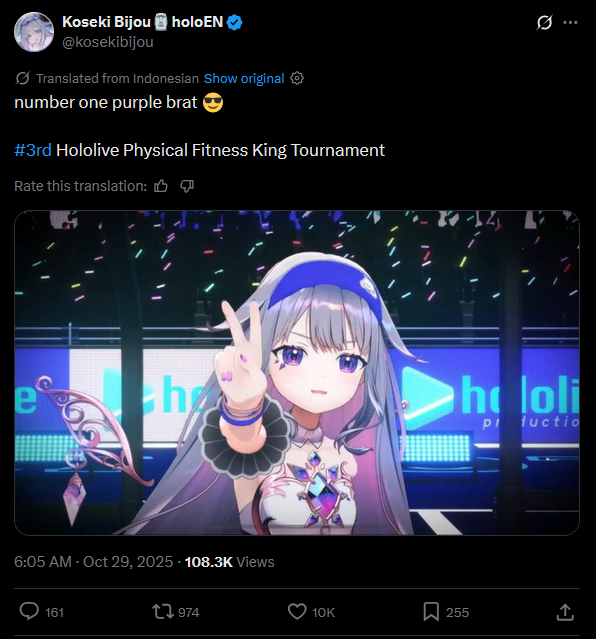Open the @kosekibijou handle

(x=108, y=42)
